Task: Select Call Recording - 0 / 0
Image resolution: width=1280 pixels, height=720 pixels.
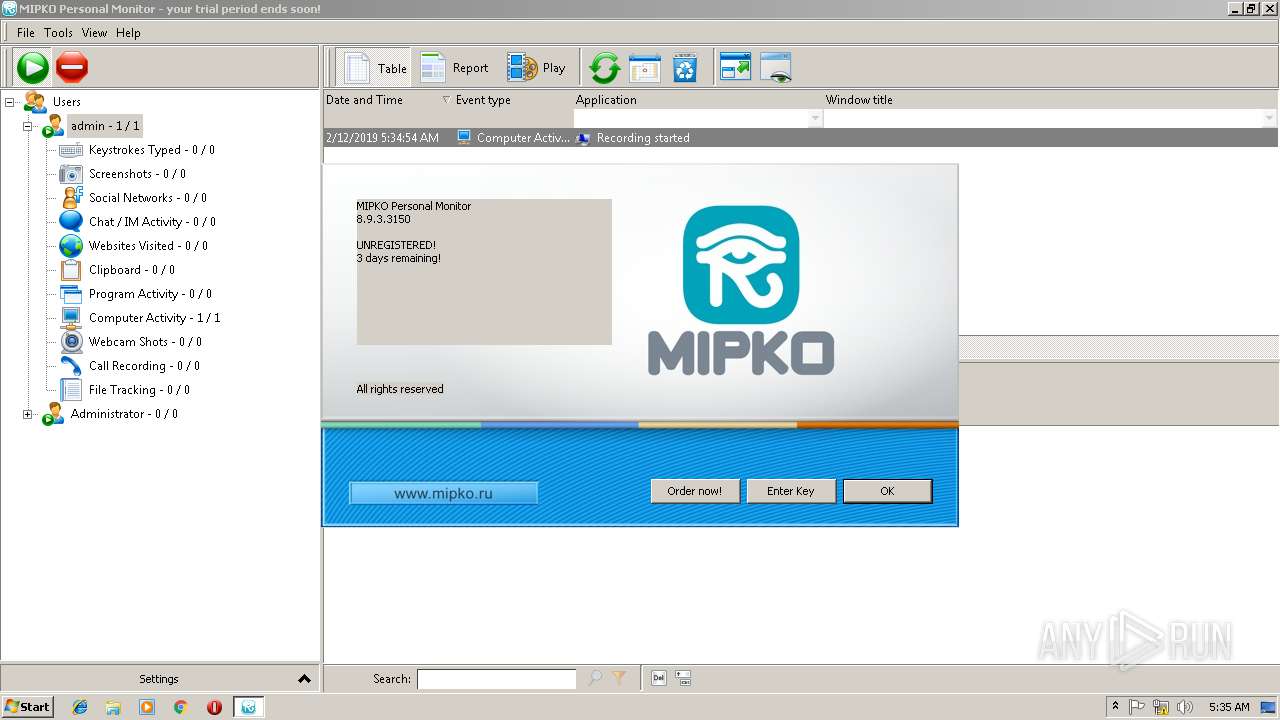Action: tap(144, 366)
